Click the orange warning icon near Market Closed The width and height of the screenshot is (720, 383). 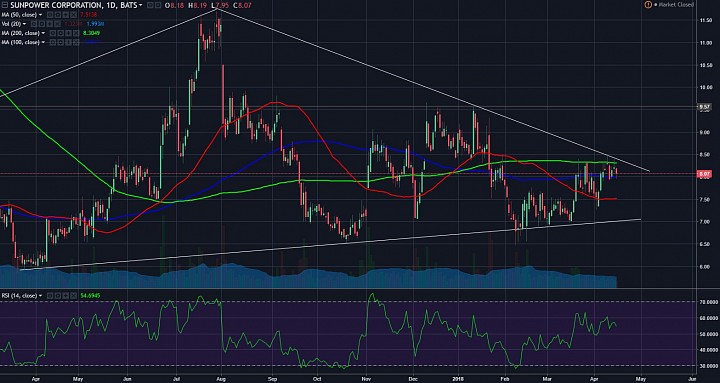pos(648,5)
